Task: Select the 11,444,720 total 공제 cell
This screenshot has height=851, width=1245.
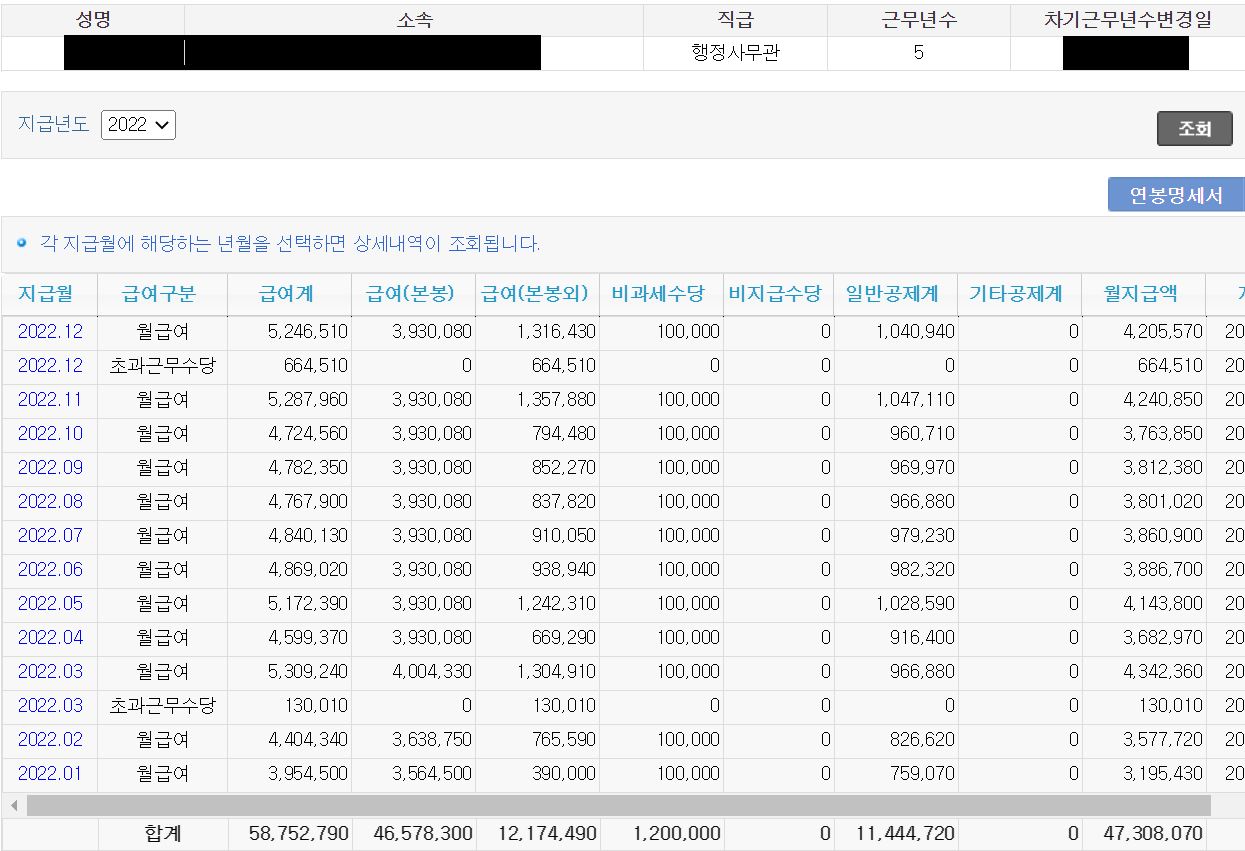Action: coord(895,833)
